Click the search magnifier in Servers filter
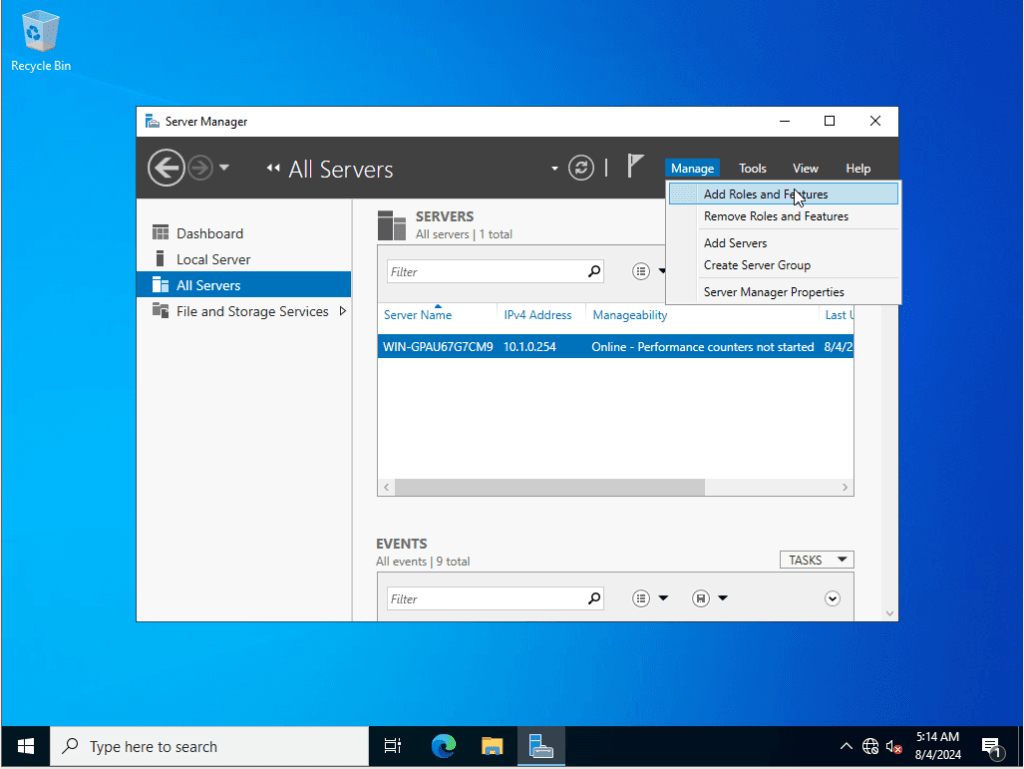 594,271
